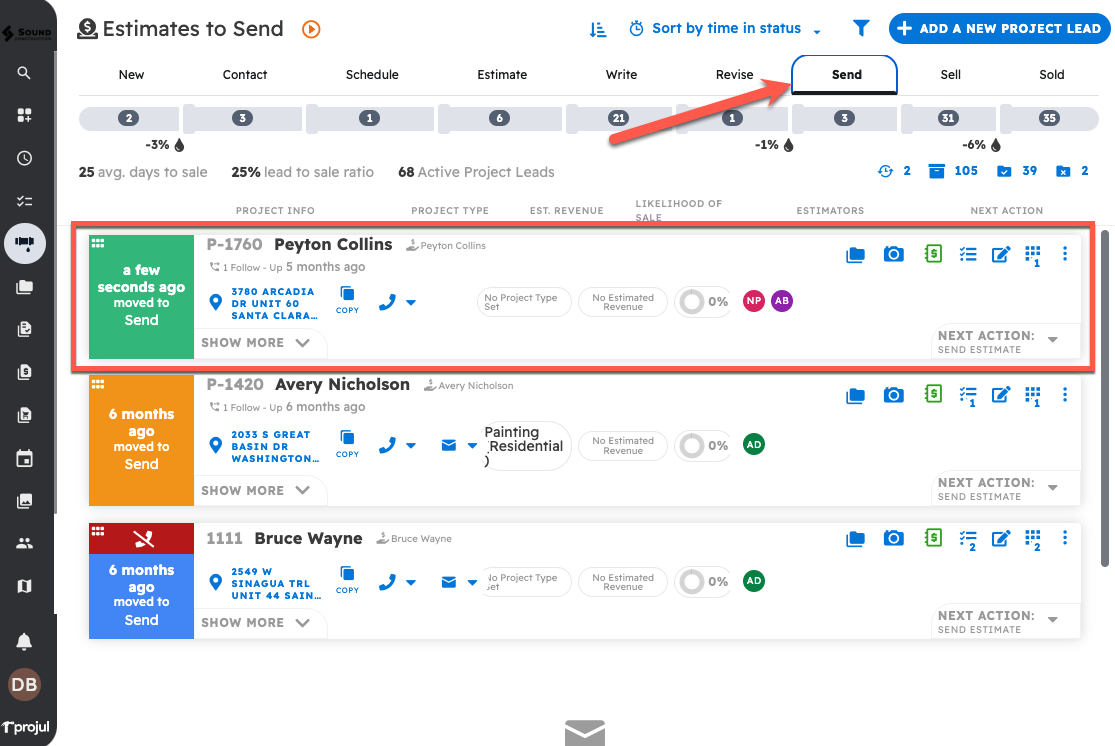Viewport: 1115px width, 746px height.
Task: Click the filter funnel icon
Action: point(860,29)
